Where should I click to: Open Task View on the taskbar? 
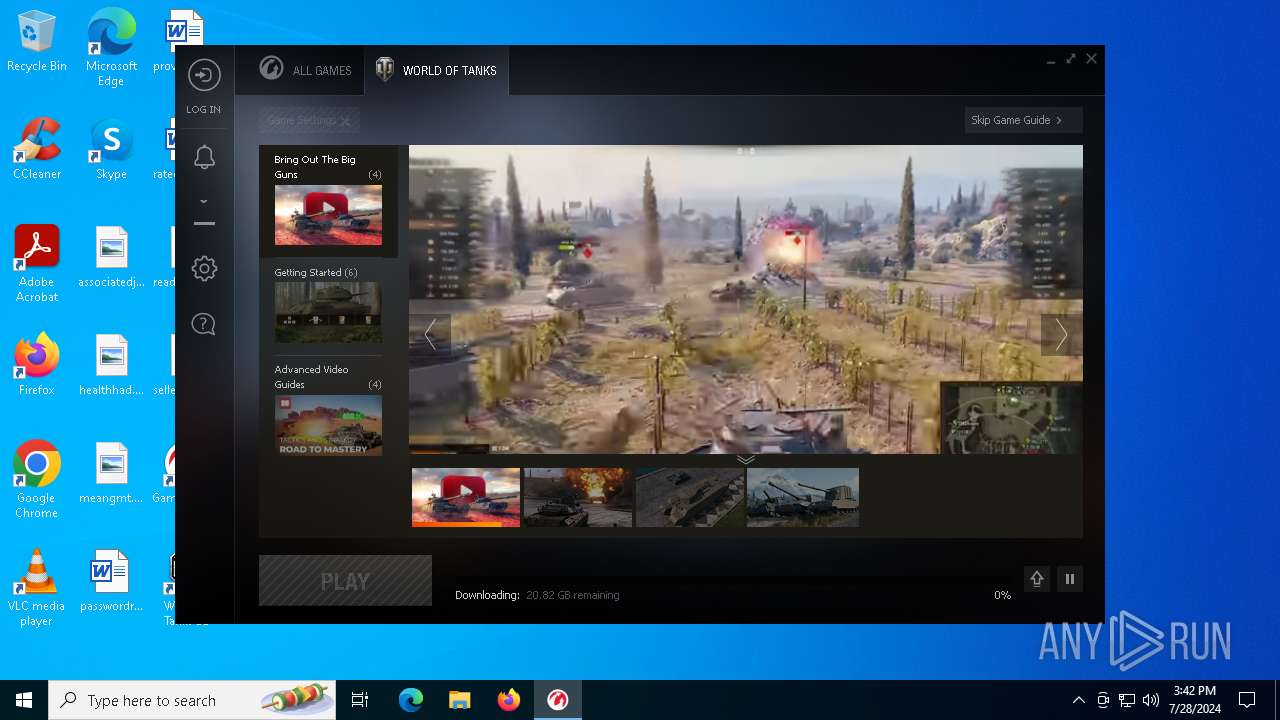click(360, 700)
